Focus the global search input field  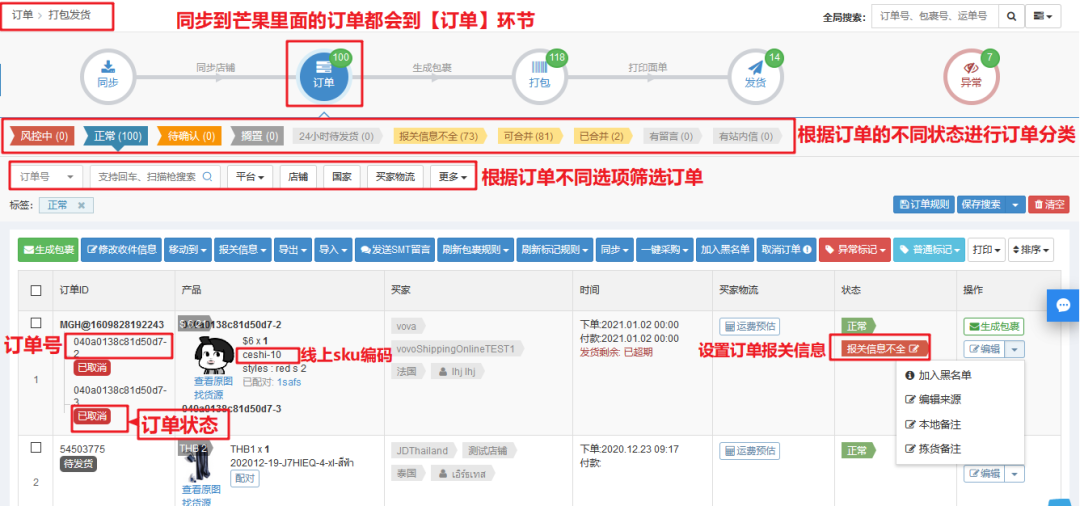pos(935,17)
